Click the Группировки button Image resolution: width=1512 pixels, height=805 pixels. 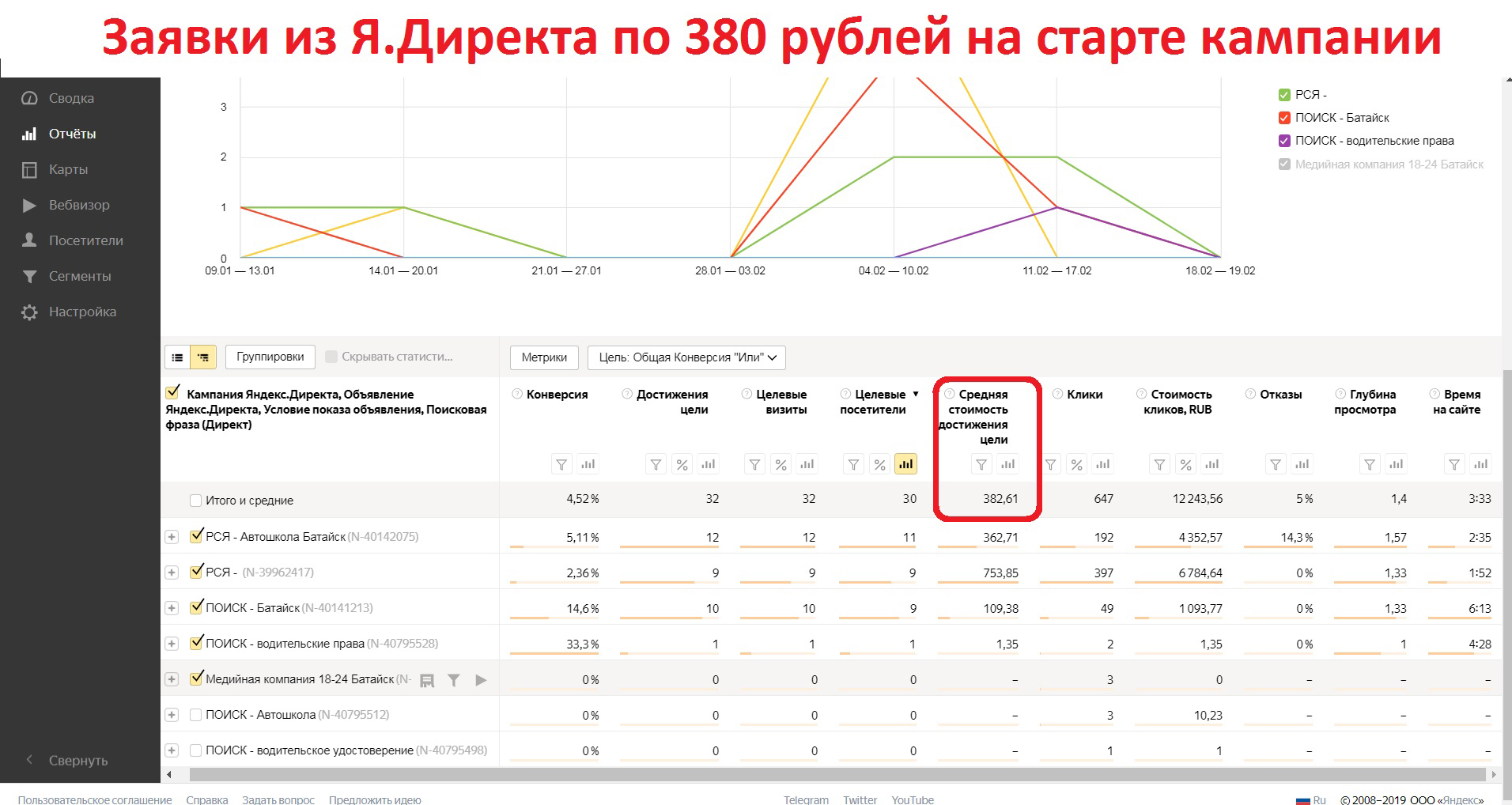coord(270,357)
